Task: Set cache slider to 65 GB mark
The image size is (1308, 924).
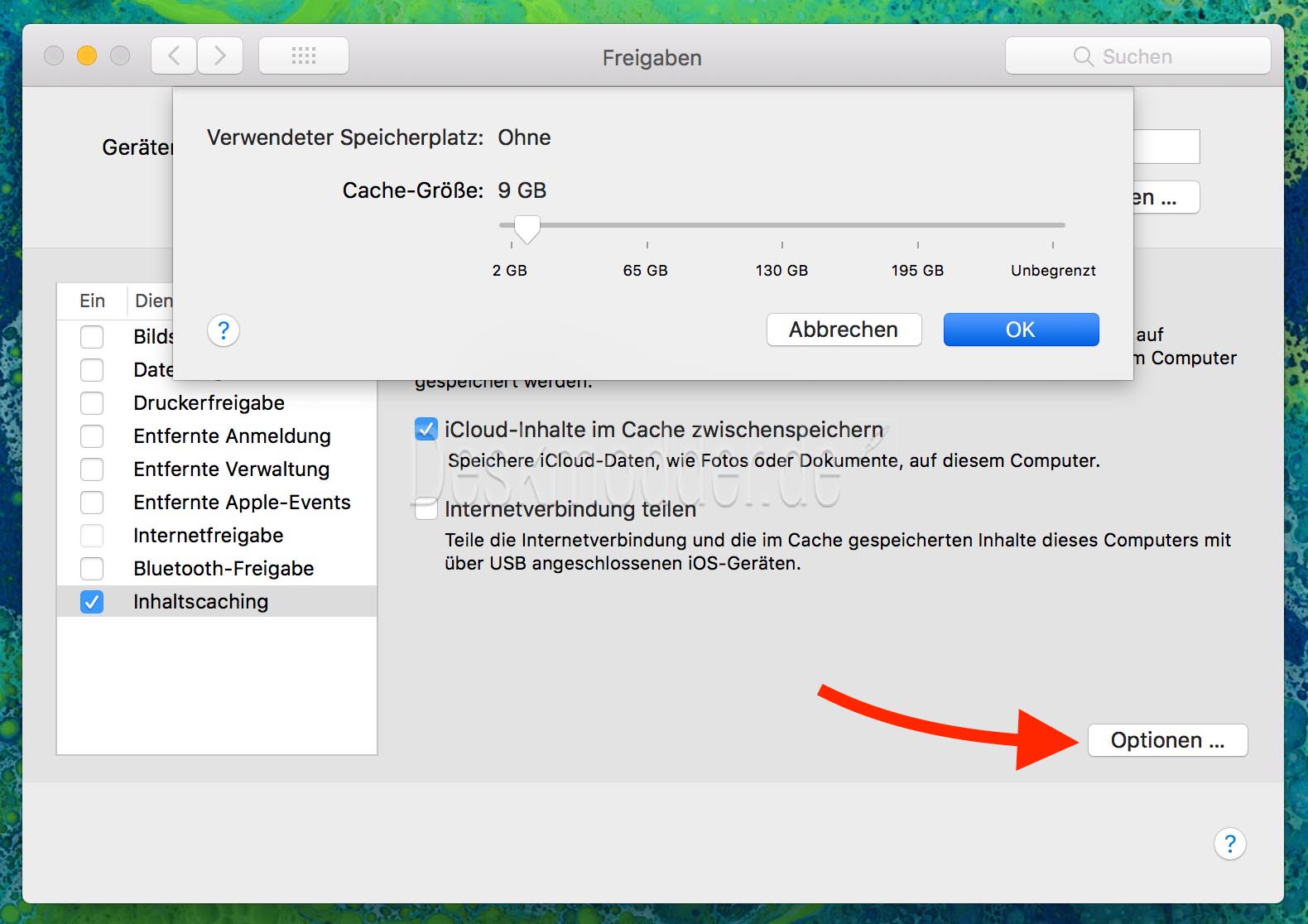Action: [x=647, y=225]
